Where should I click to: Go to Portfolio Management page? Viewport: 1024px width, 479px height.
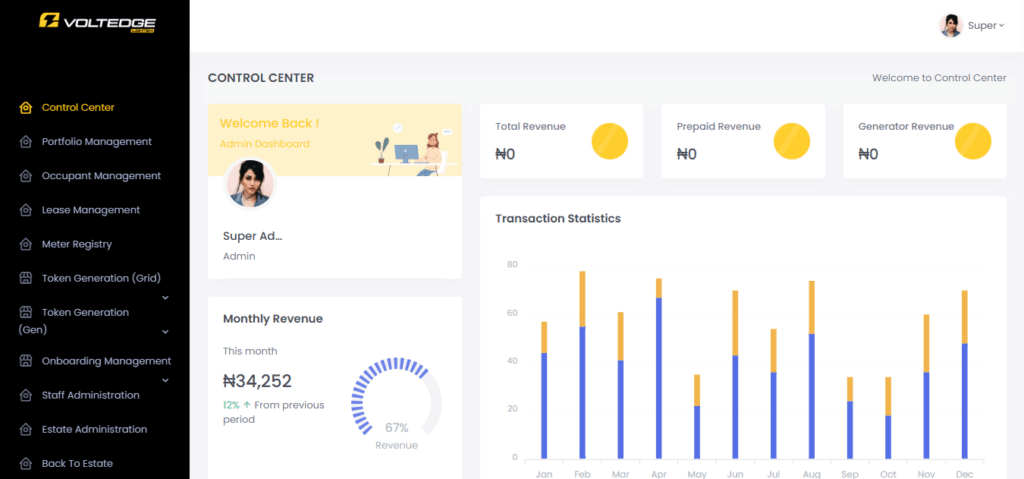coord(96,142)
